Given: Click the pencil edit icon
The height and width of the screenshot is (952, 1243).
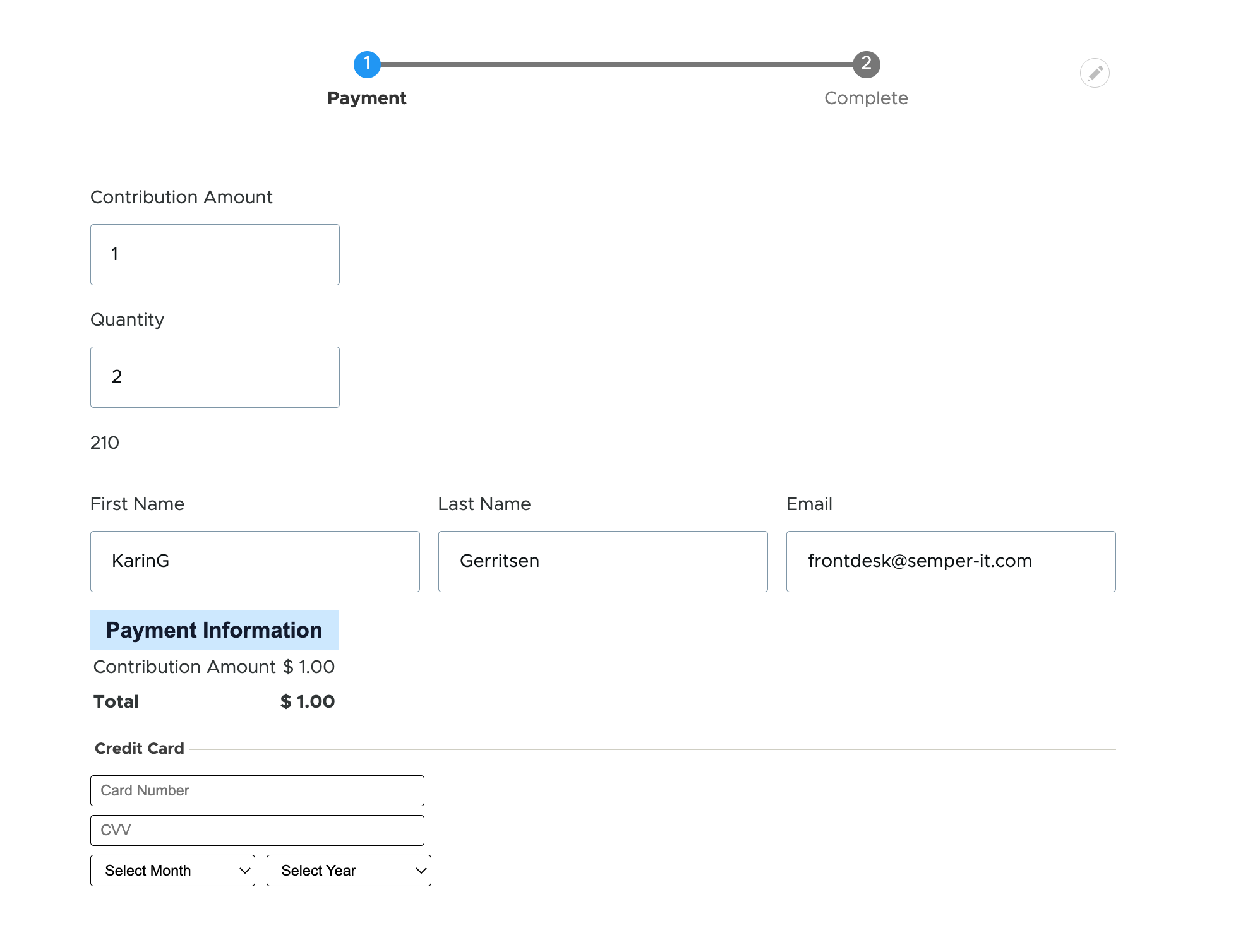Looking at the screenshot, I should [x=1095, y=73].
